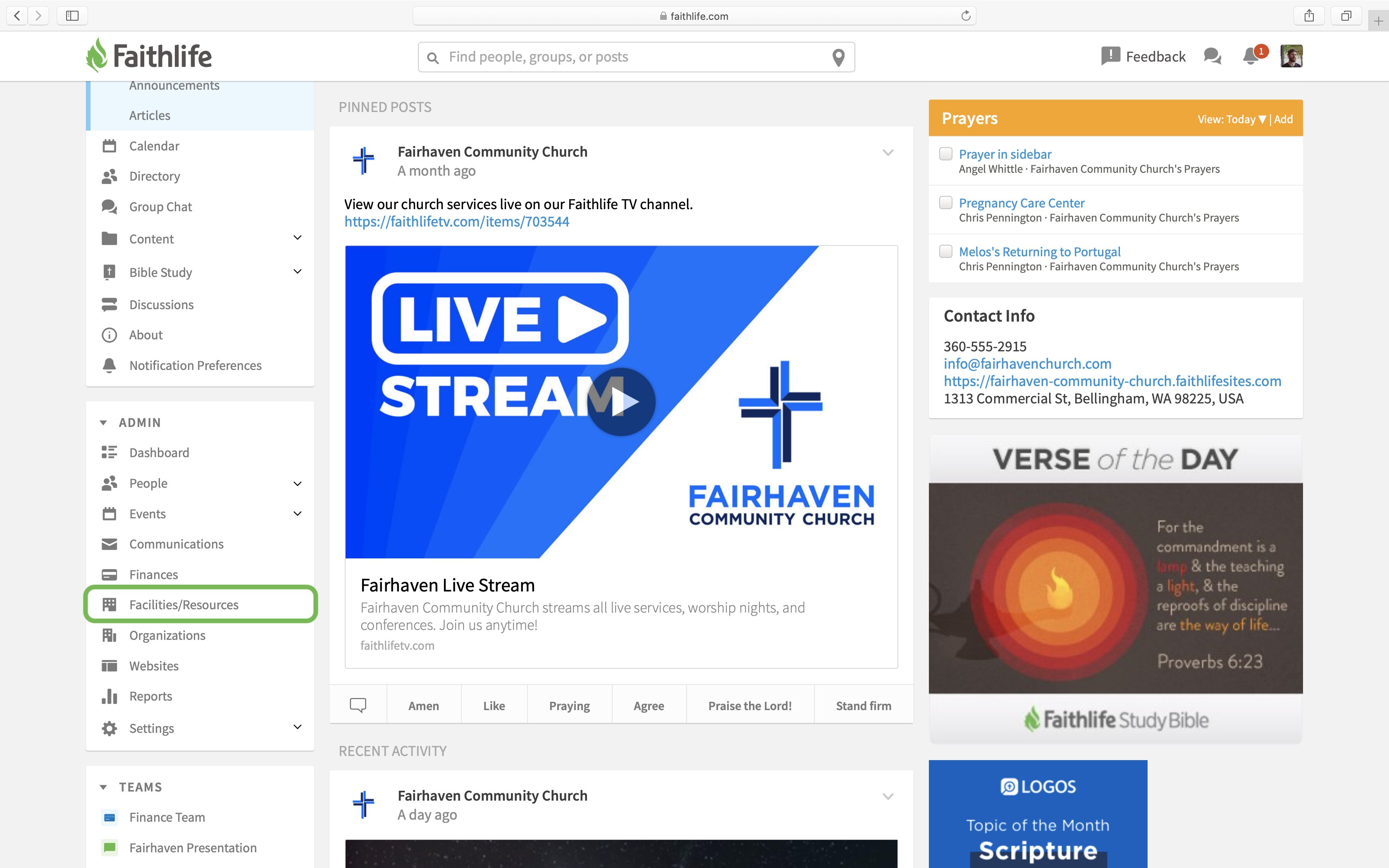Open the faithlifetv.com/items/703544 link
Screen dimensions: 1389x868
pyautogui.click(x=456, y=222)
